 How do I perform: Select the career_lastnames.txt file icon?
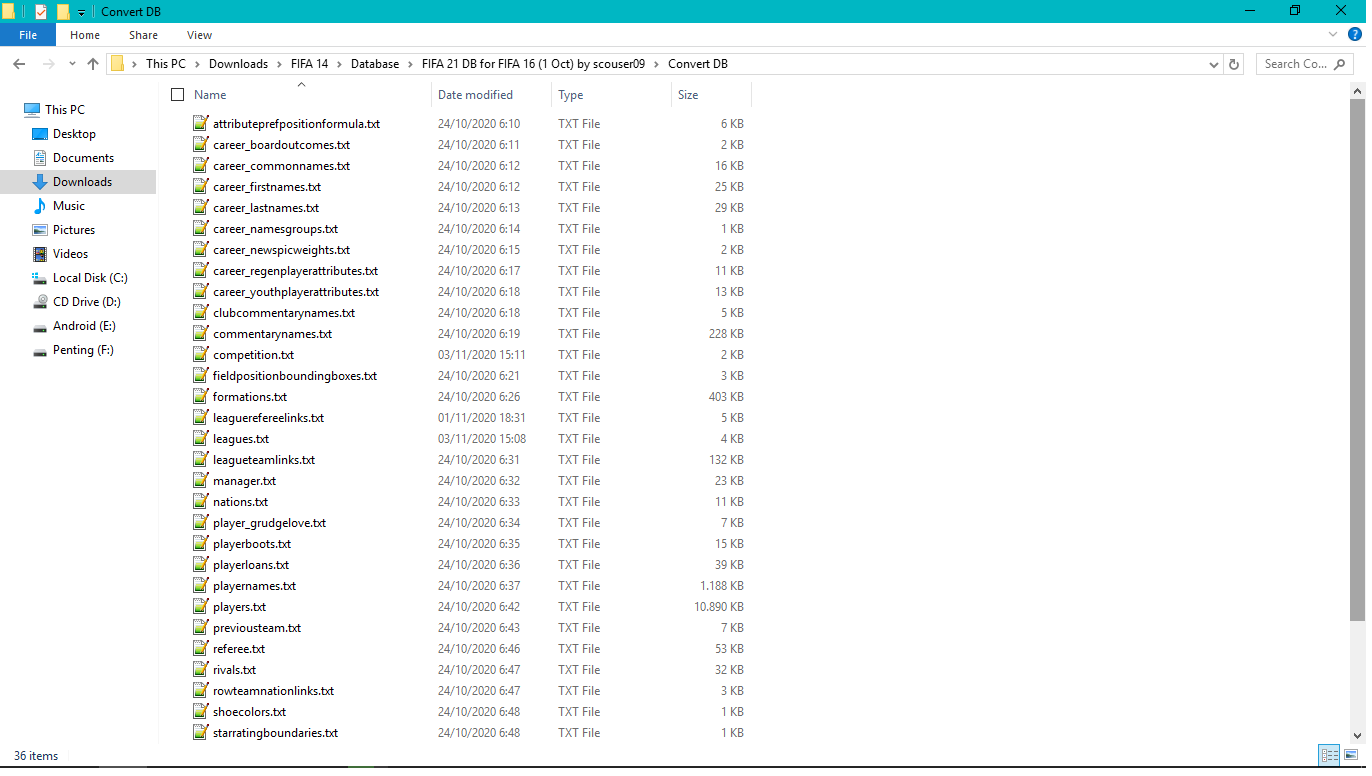tap(200, 208)
